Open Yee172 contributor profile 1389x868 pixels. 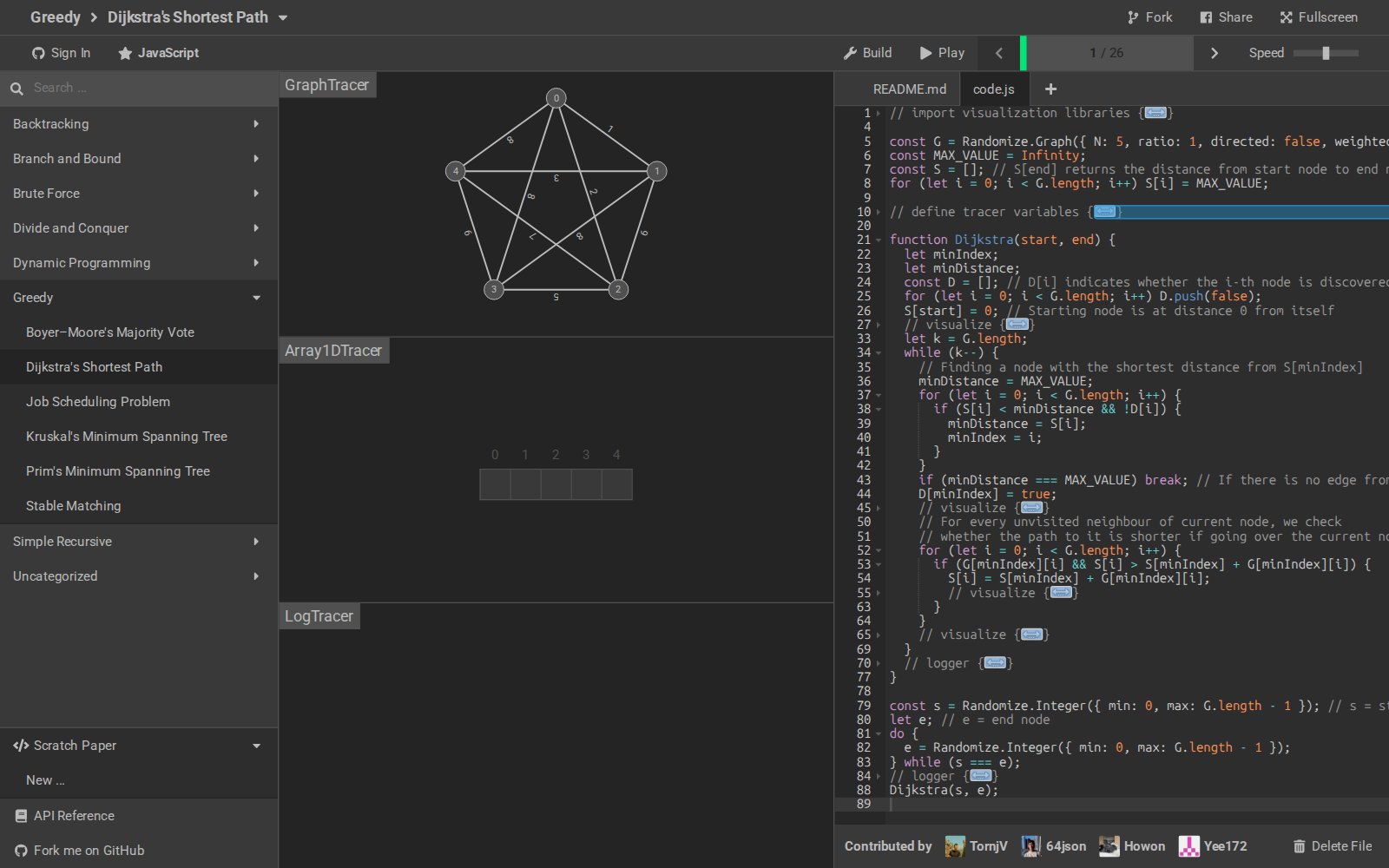point(1213,846)
